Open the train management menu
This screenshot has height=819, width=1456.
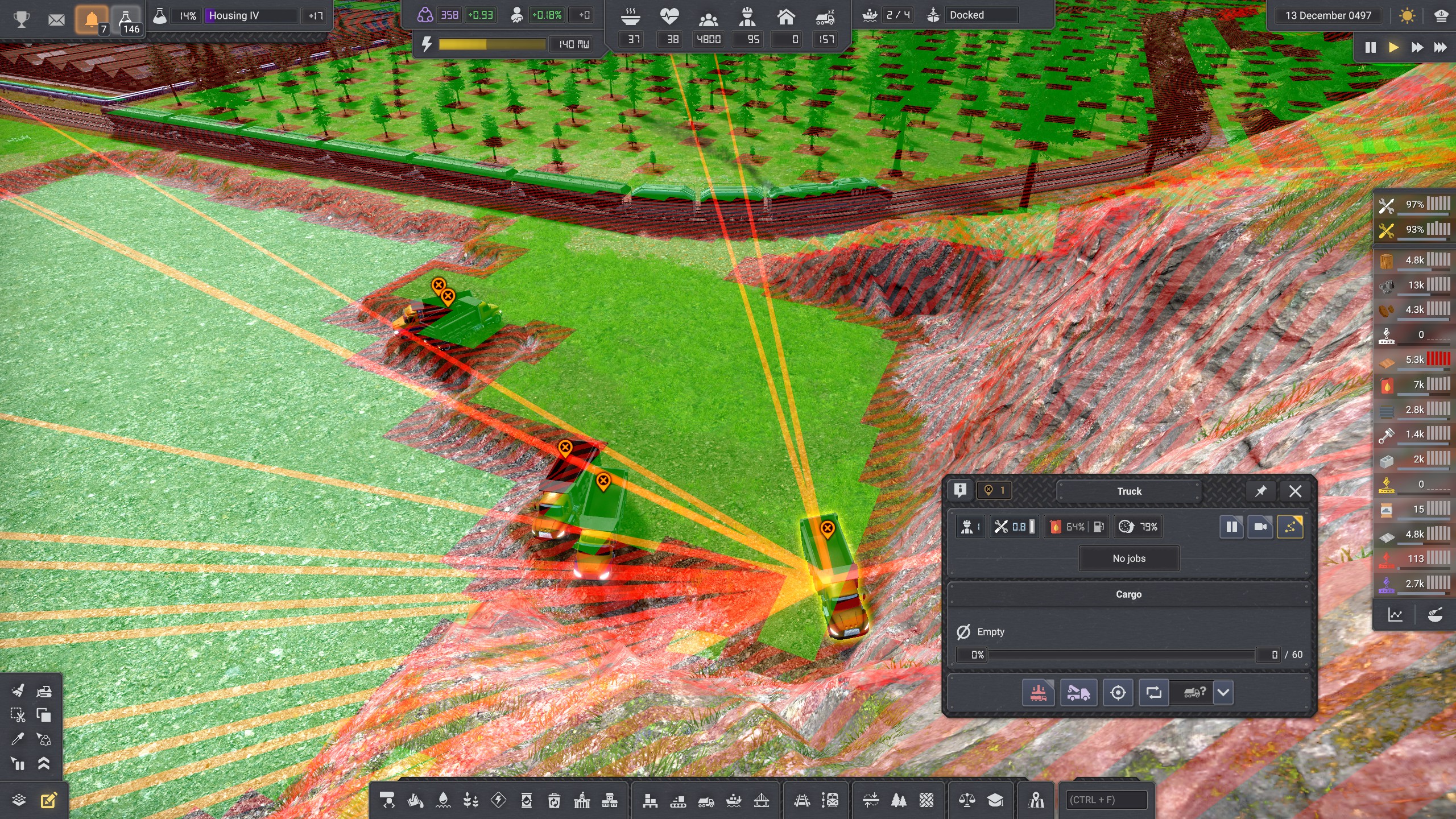coord(830,801)
